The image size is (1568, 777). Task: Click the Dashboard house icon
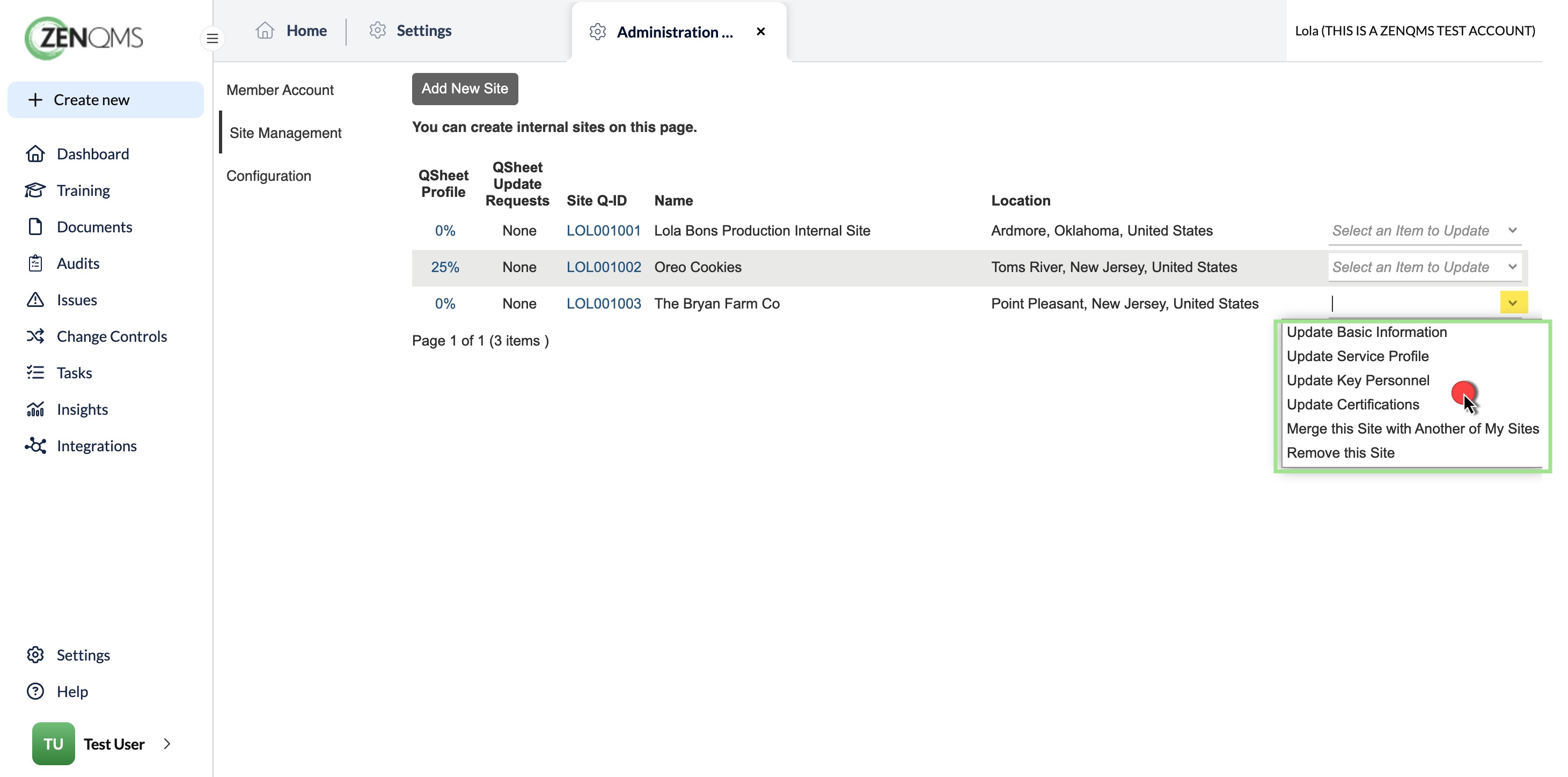pos(35,153)
